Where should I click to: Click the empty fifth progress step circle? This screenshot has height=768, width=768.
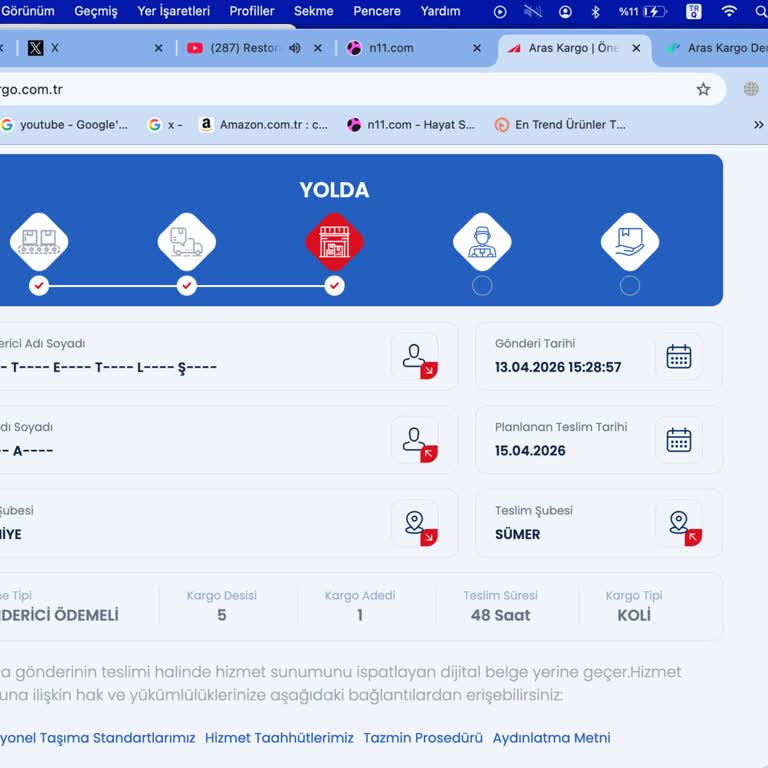tap(630, 286)
